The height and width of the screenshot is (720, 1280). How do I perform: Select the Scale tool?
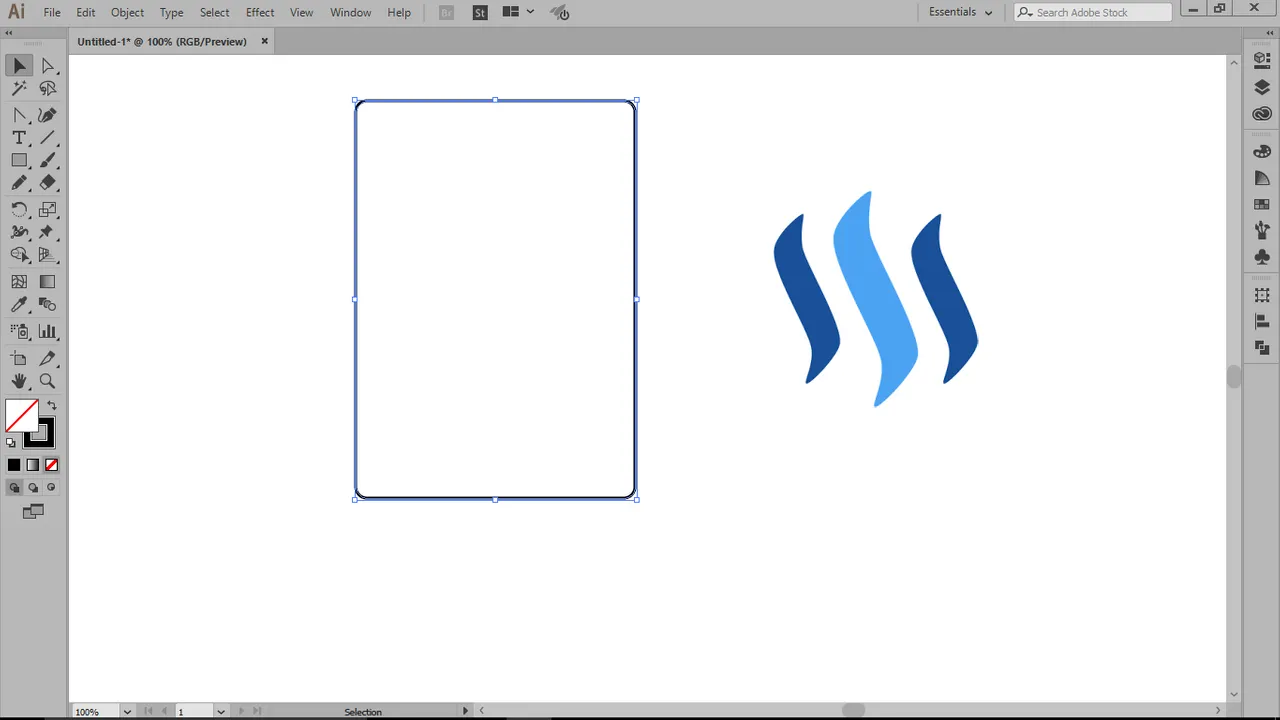point(47,210)
